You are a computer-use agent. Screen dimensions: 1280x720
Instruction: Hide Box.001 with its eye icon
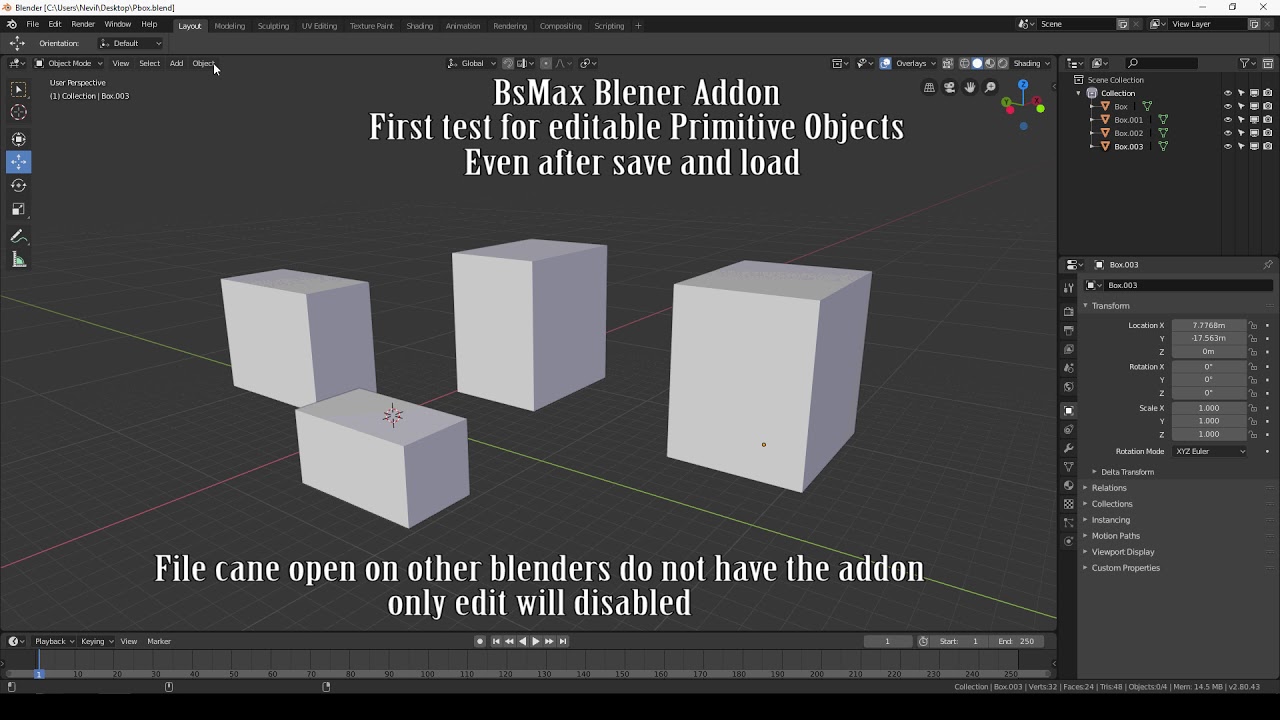[1228, 120]
